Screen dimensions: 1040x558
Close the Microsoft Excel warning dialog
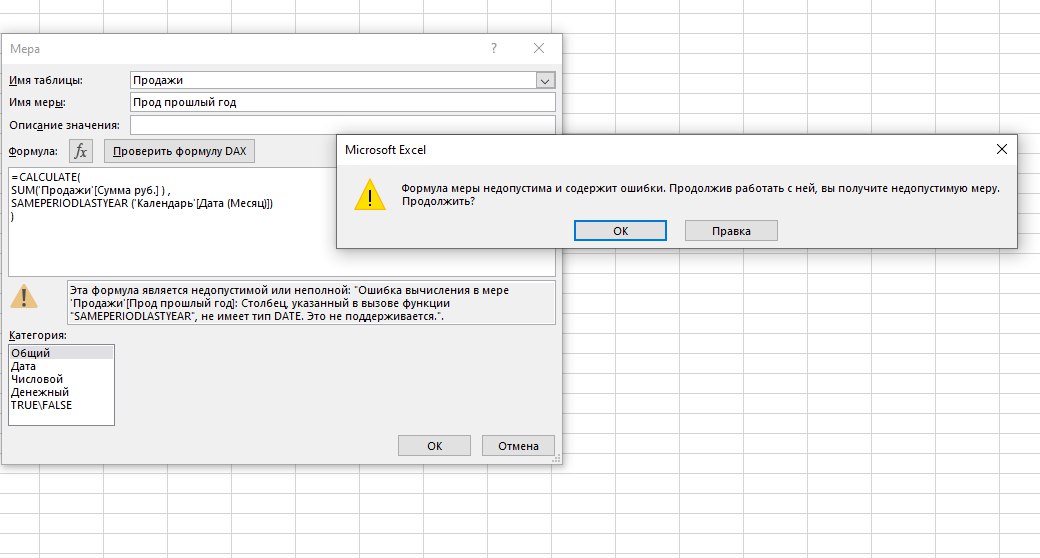[1002, 150]
